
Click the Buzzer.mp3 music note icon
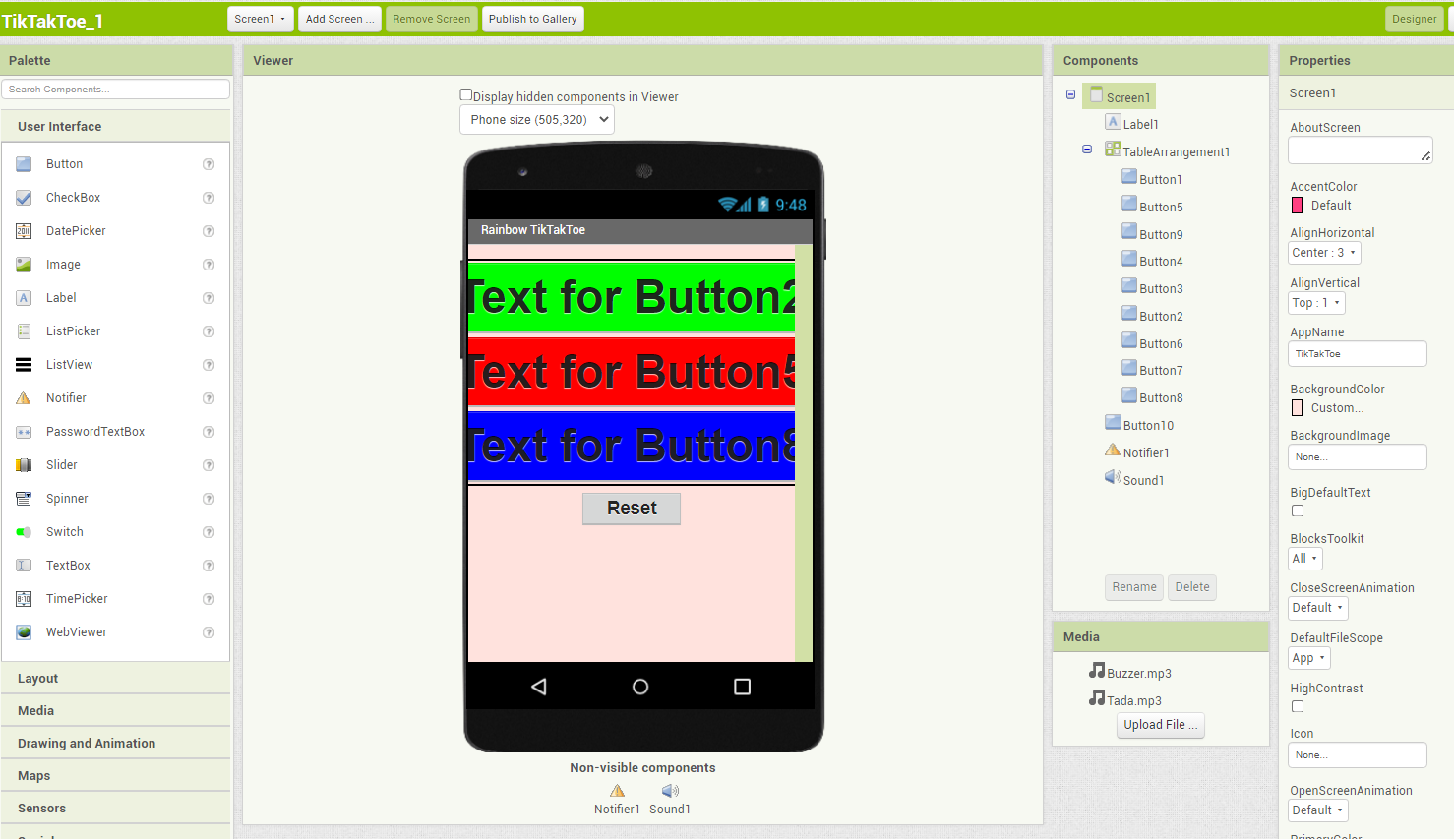1097,671
